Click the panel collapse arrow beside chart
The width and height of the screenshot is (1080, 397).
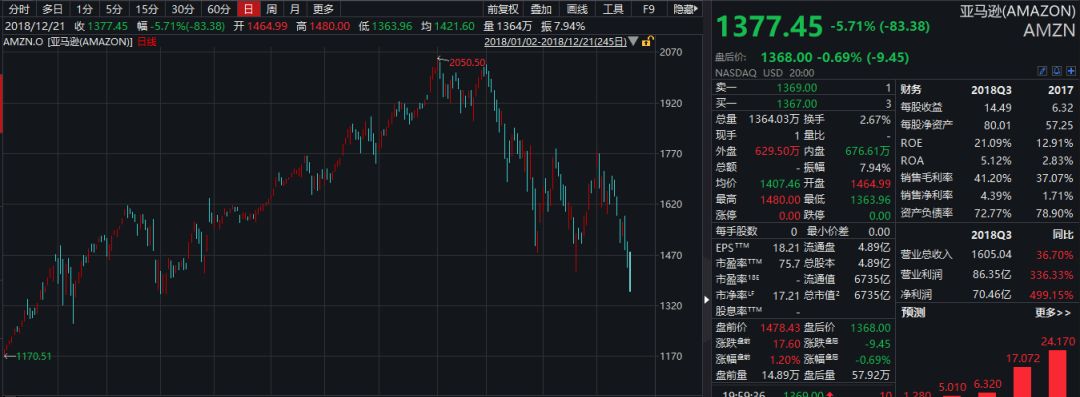point(706,299)
